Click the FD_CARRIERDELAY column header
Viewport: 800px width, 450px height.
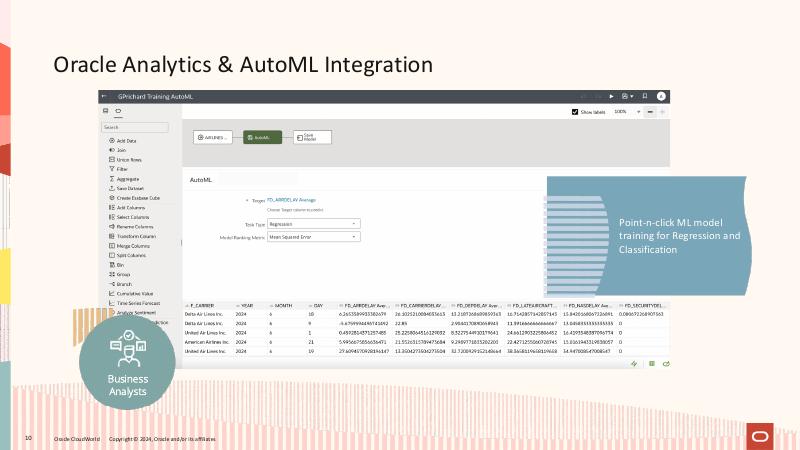(x=420, y=306)
